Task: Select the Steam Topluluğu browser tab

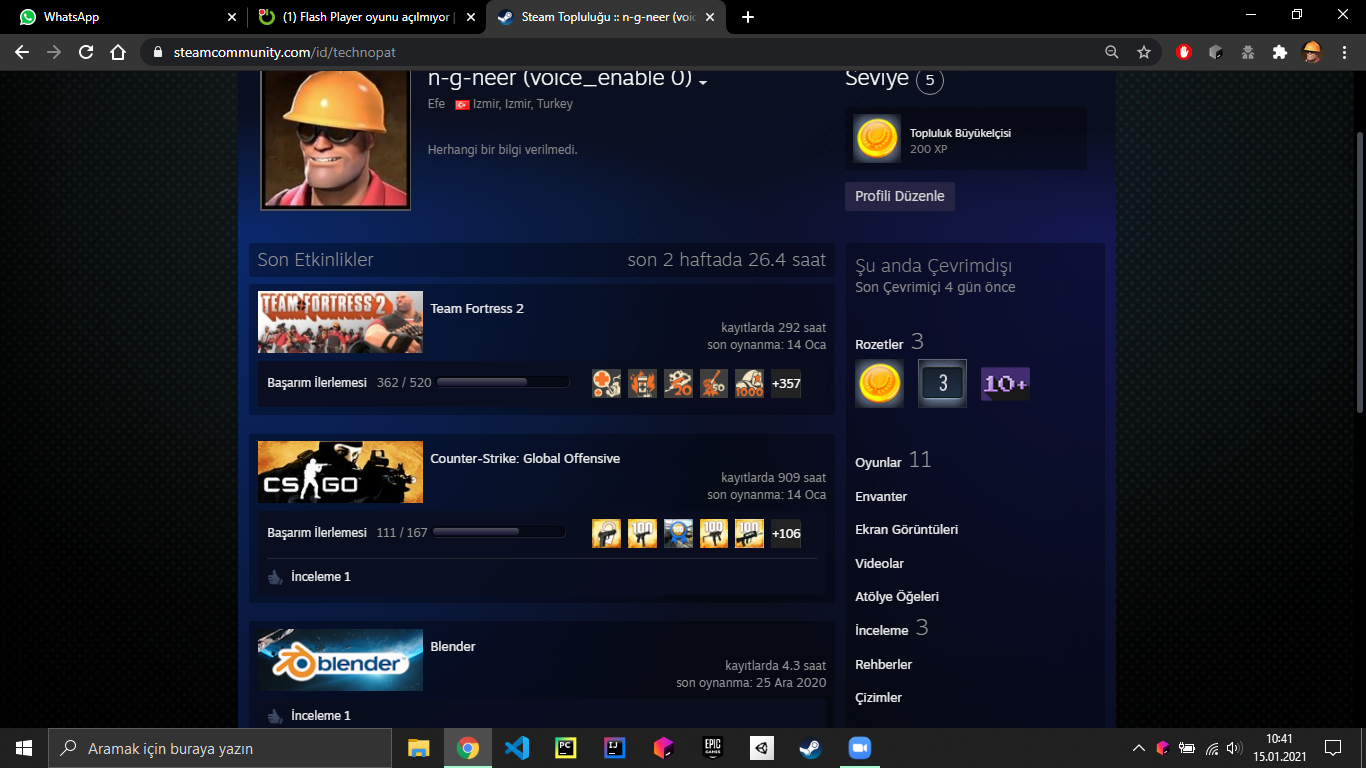Action: [607, 17]
